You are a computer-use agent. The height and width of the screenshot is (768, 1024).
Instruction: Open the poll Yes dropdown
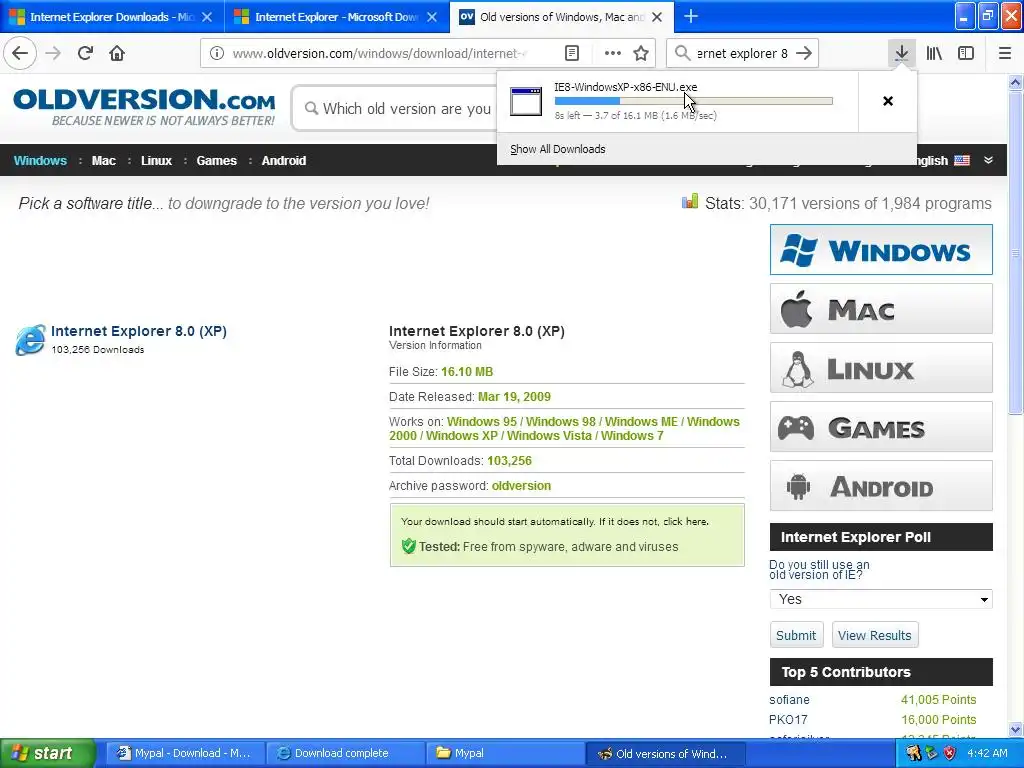pyautogui.click(x=881, y=599)
